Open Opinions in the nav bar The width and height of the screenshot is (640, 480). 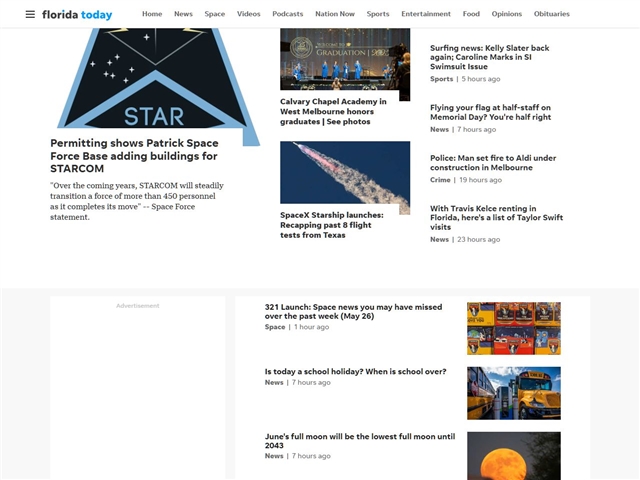[x=507, y=14]
